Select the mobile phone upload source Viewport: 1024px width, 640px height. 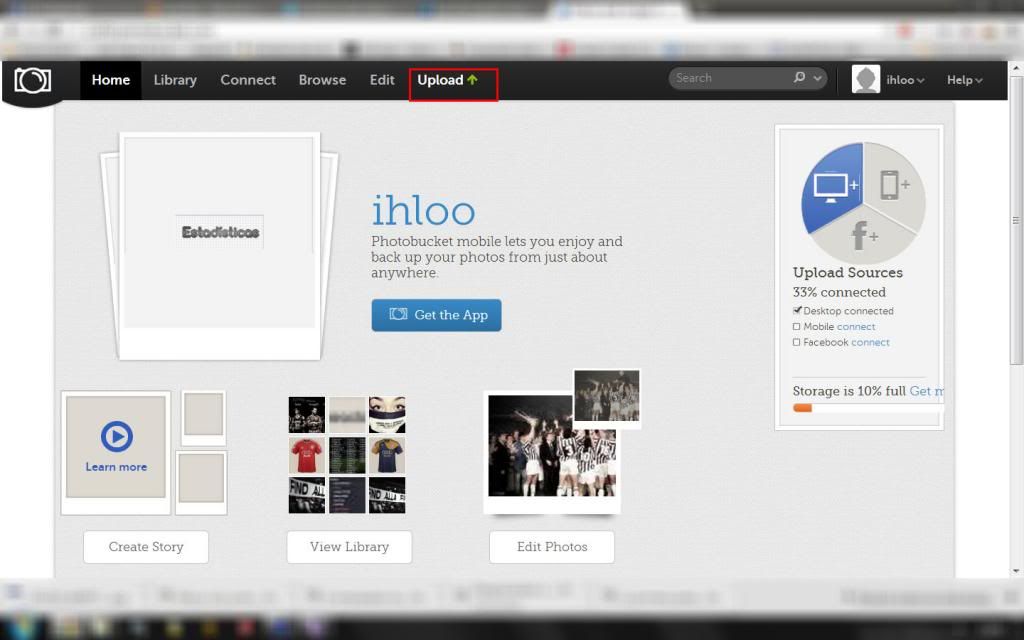tap(893, 185)
